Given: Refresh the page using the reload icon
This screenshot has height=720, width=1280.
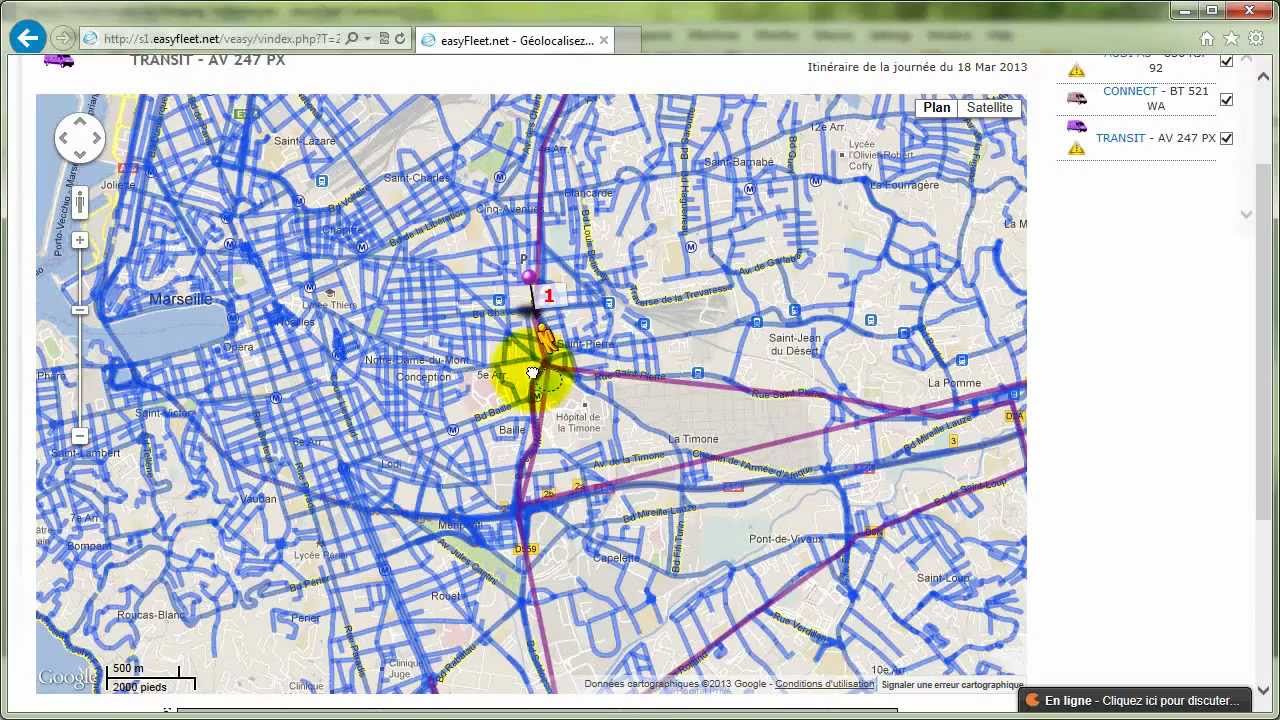Looking at the screenshot, I should (x=400, y=39).
